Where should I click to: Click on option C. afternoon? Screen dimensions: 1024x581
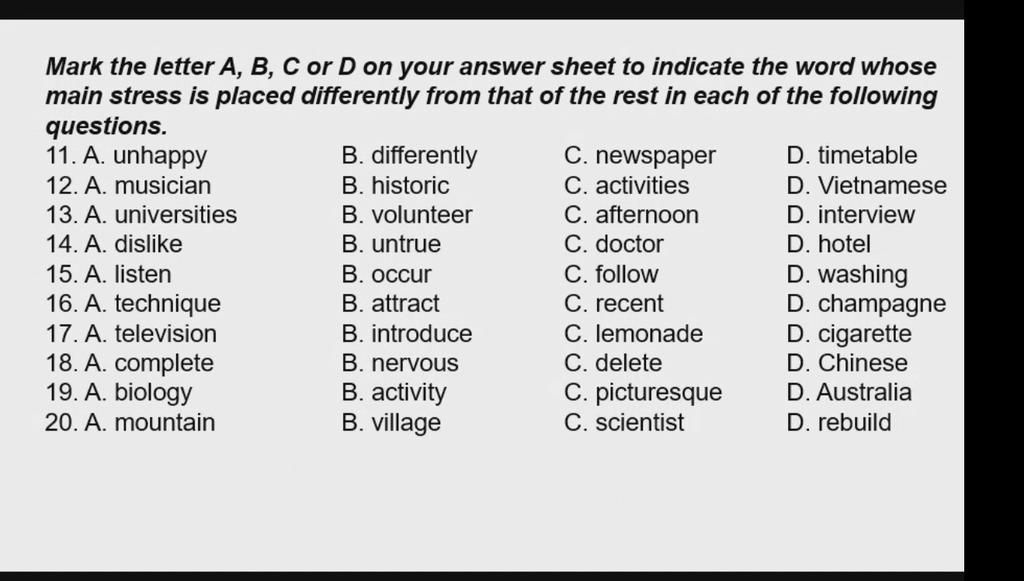click(632, 215)
